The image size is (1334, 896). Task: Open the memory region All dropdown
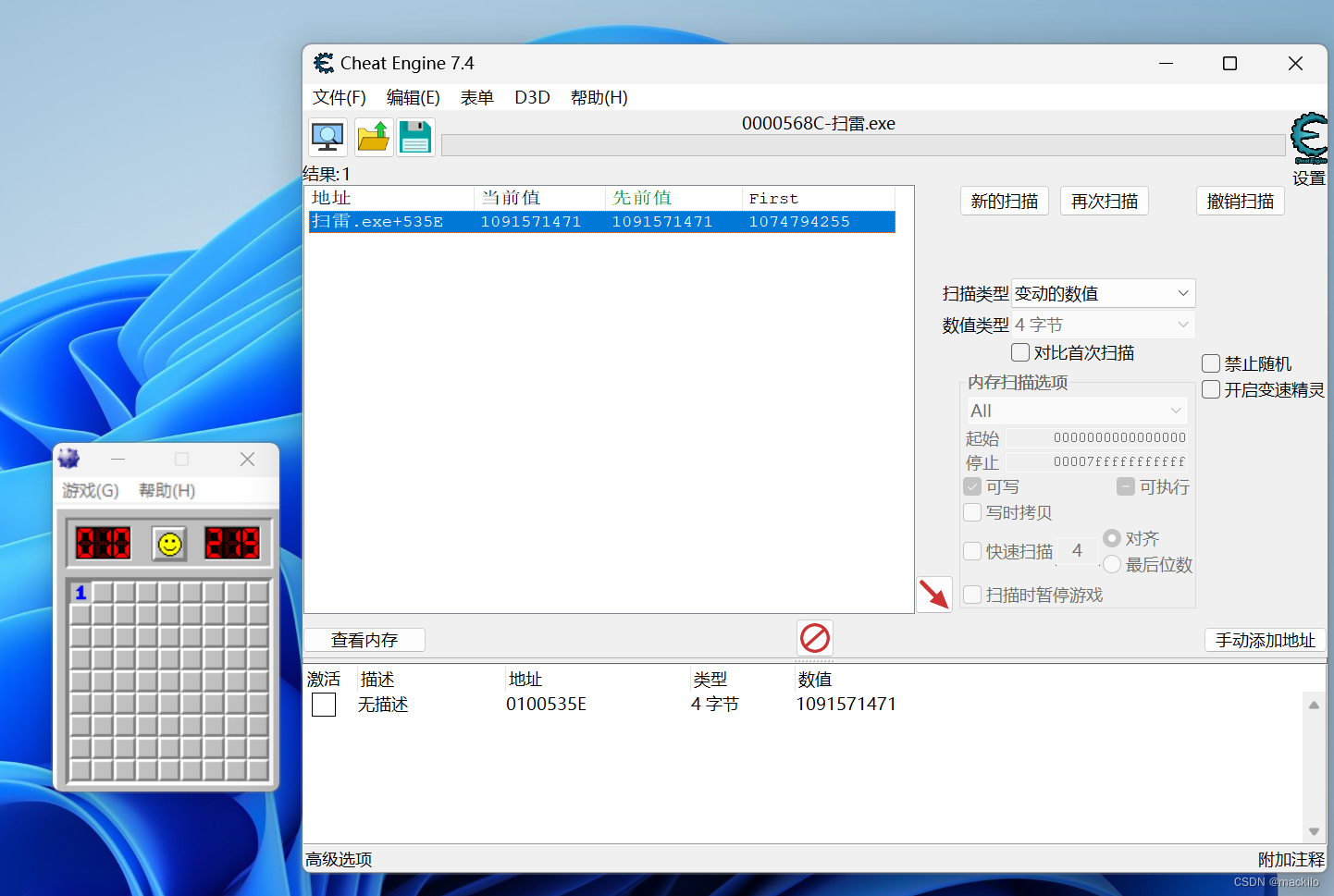click(1078, 411)
